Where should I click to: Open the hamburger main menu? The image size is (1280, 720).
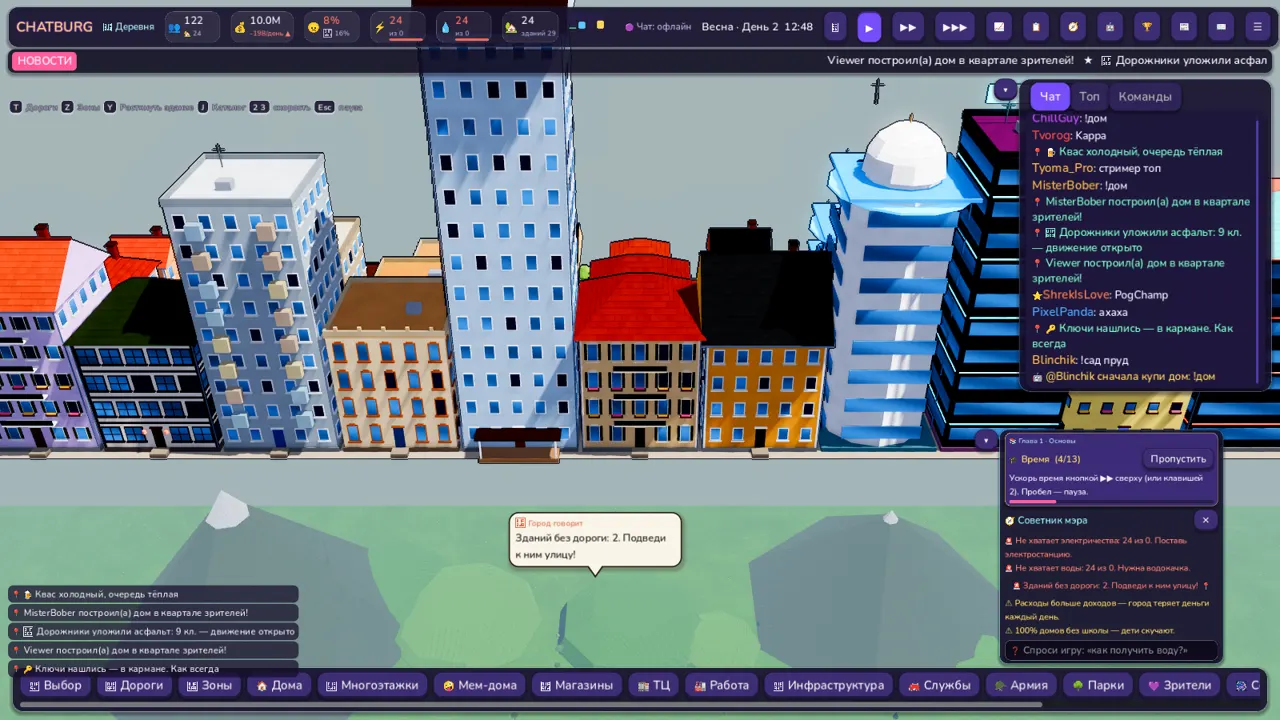[x=1258, y=27]
